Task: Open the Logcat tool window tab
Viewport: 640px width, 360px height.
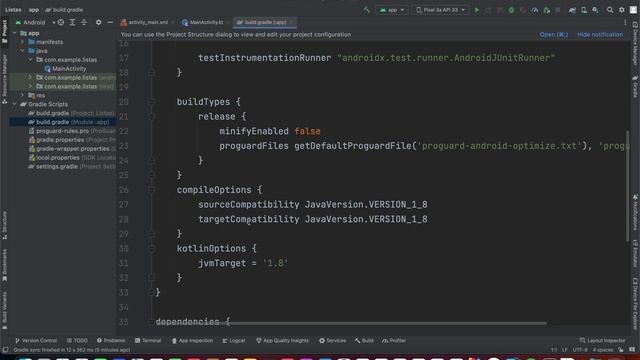Action: point(234,340)
